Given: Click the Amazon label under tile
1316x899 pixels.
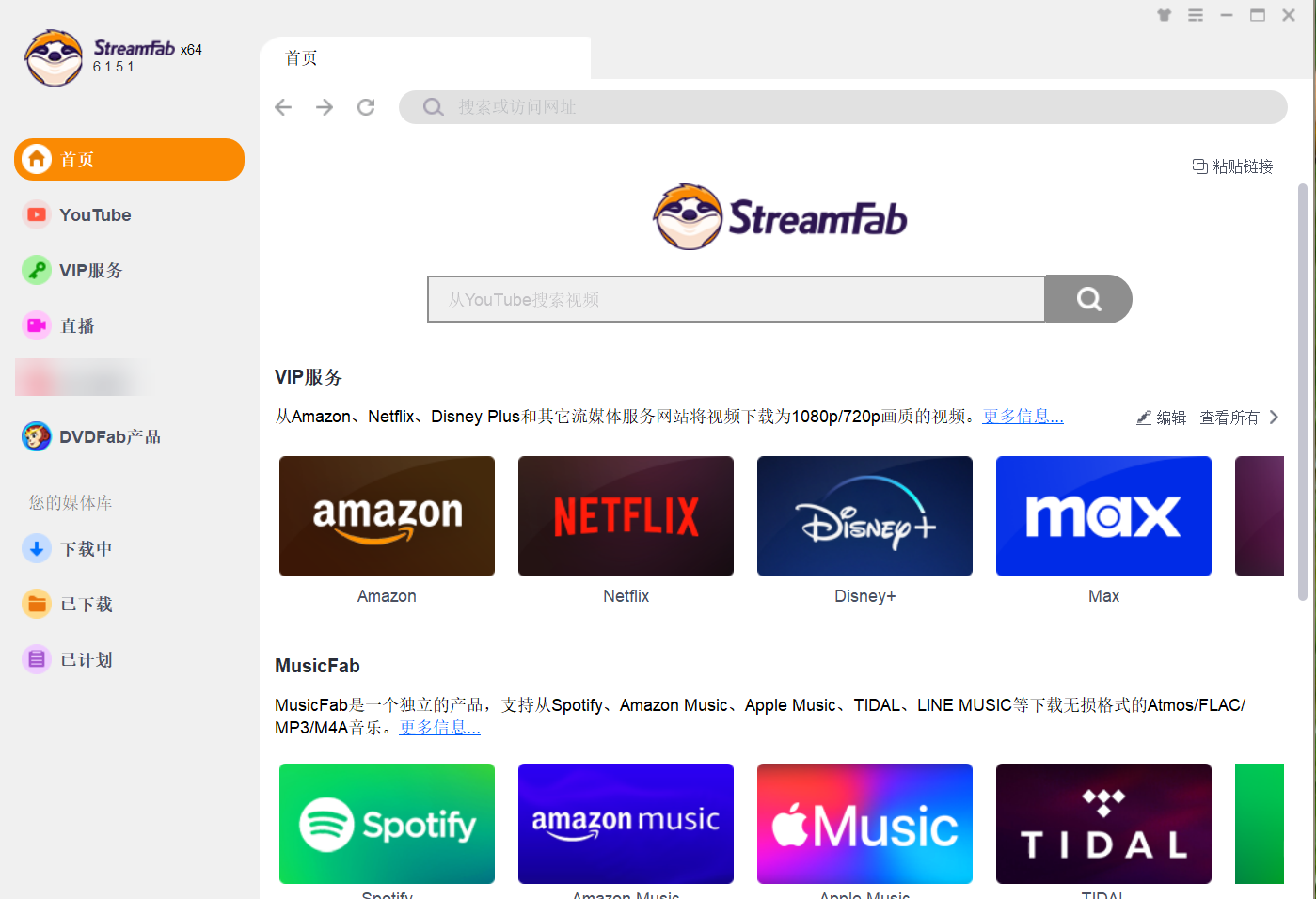Looking at the screenshot, I should click(387, 596).
